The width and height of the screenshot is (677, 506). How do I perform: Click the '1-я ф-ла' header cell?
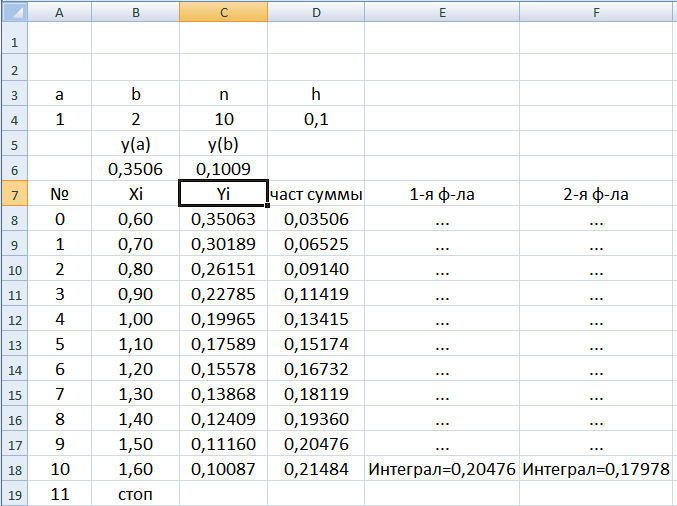[442, 194]
